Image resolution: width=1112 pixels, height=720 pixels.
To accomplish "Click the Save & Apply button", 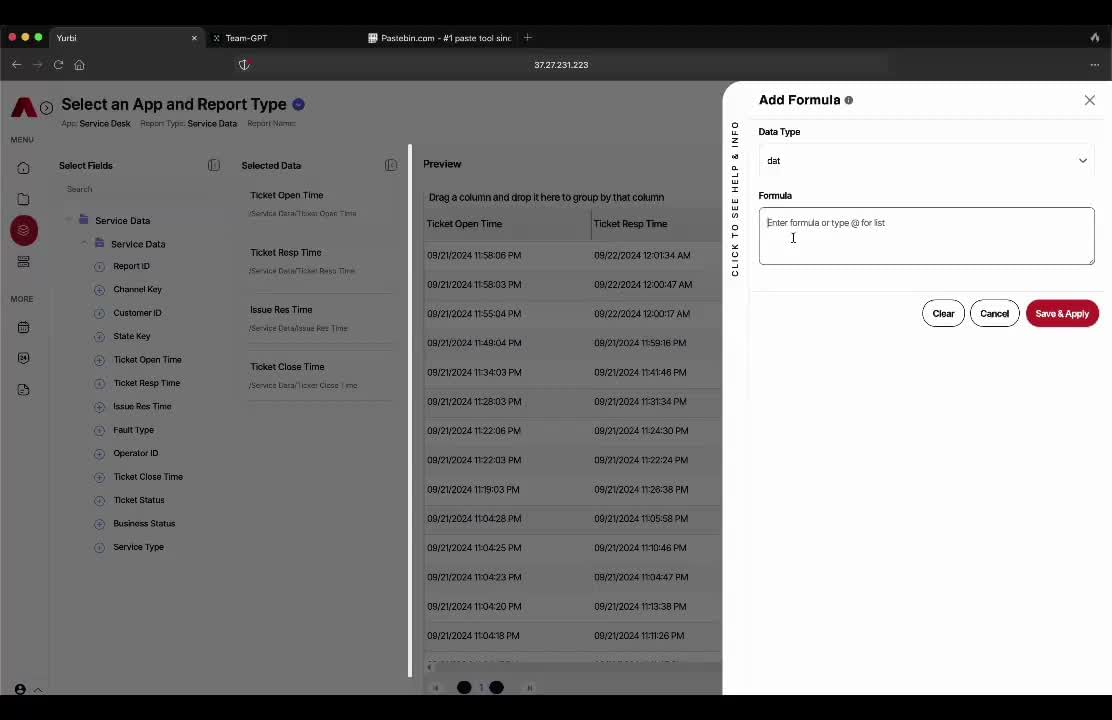I will [1062, 314].
